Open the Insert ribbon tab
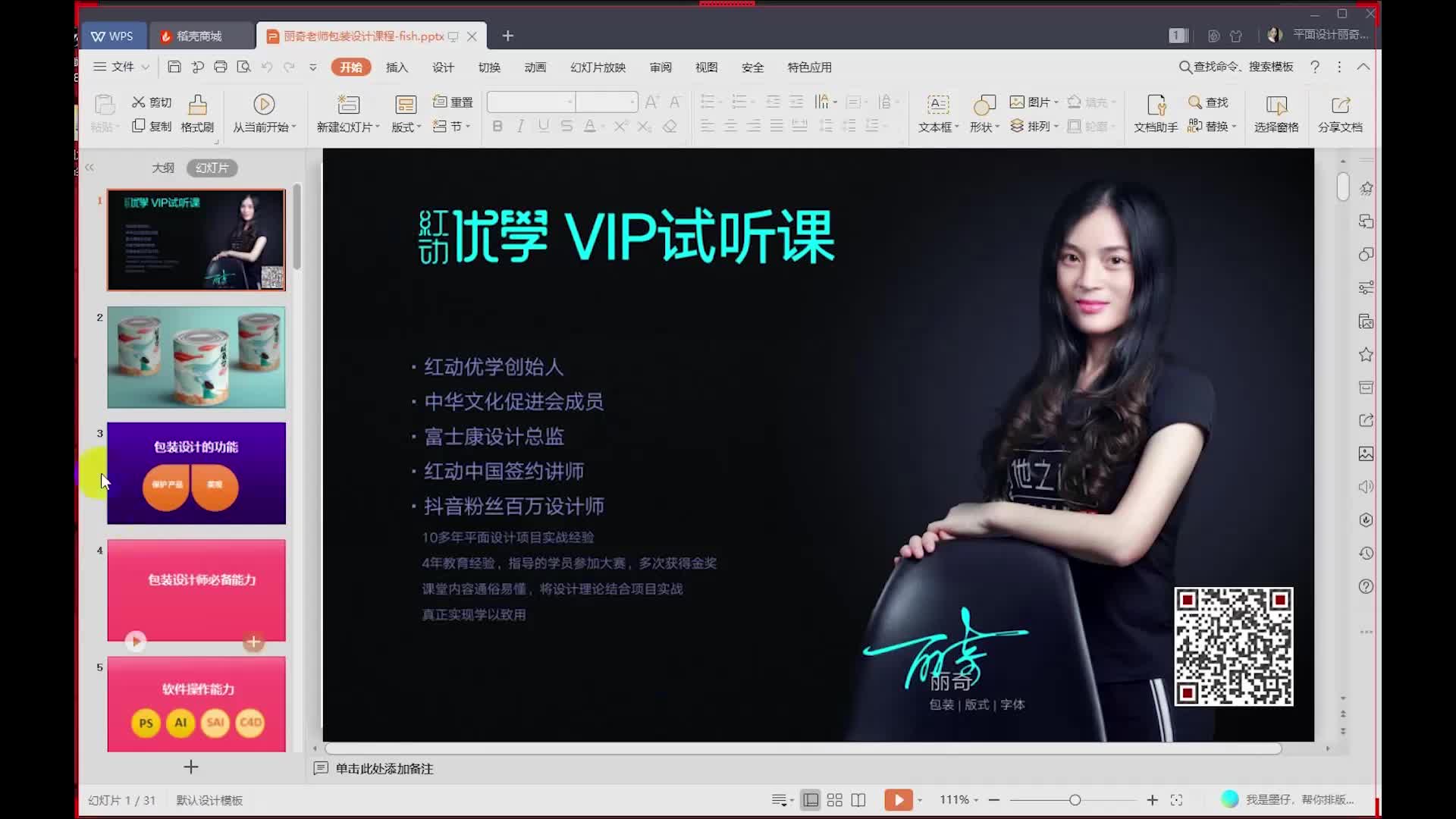Image resolution: width=1456 pixels, height=819 pixels. (x=397, y=67)
